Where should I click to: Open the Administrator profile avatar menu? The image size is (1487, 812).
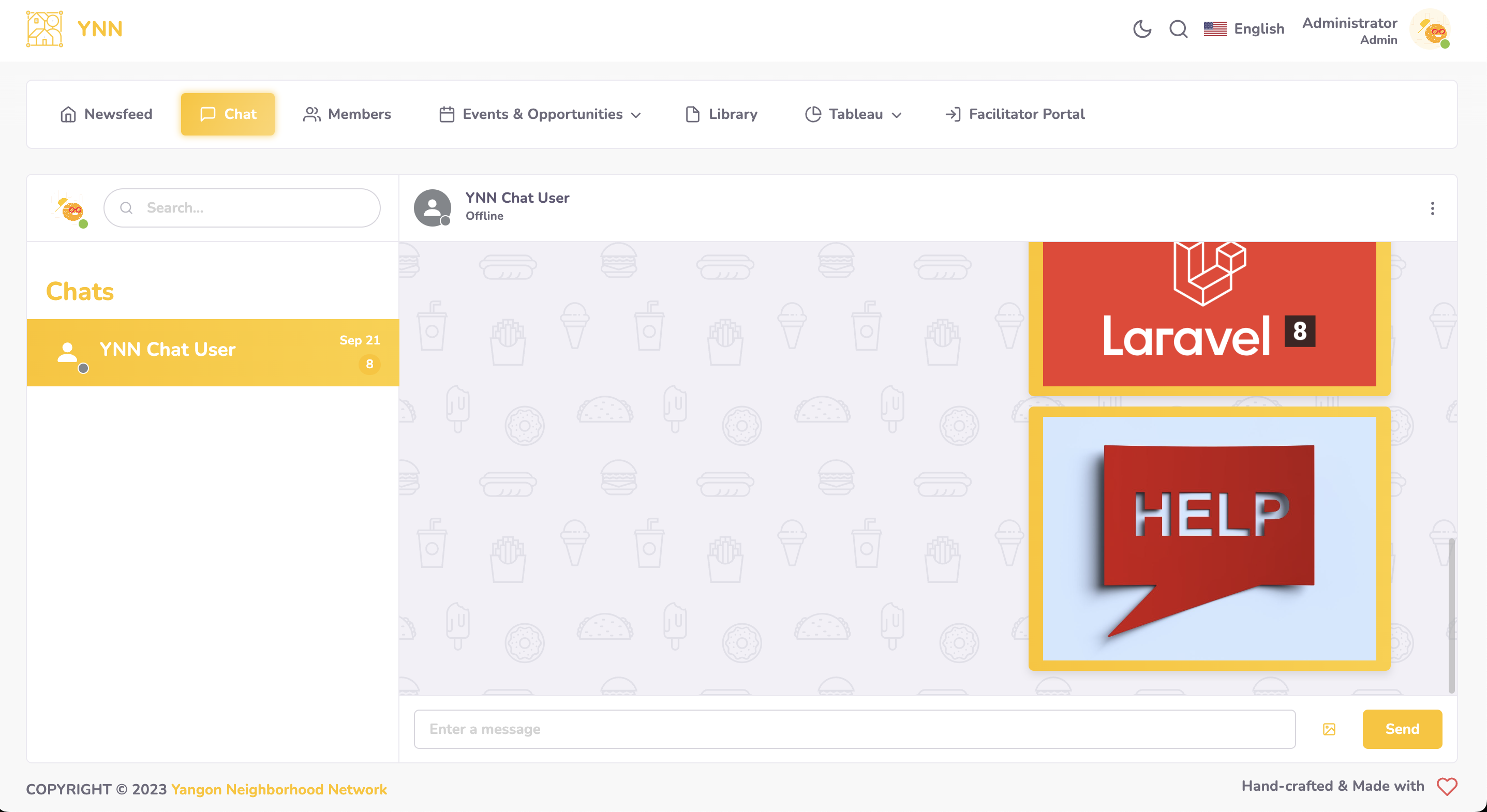click(1430, 29)
